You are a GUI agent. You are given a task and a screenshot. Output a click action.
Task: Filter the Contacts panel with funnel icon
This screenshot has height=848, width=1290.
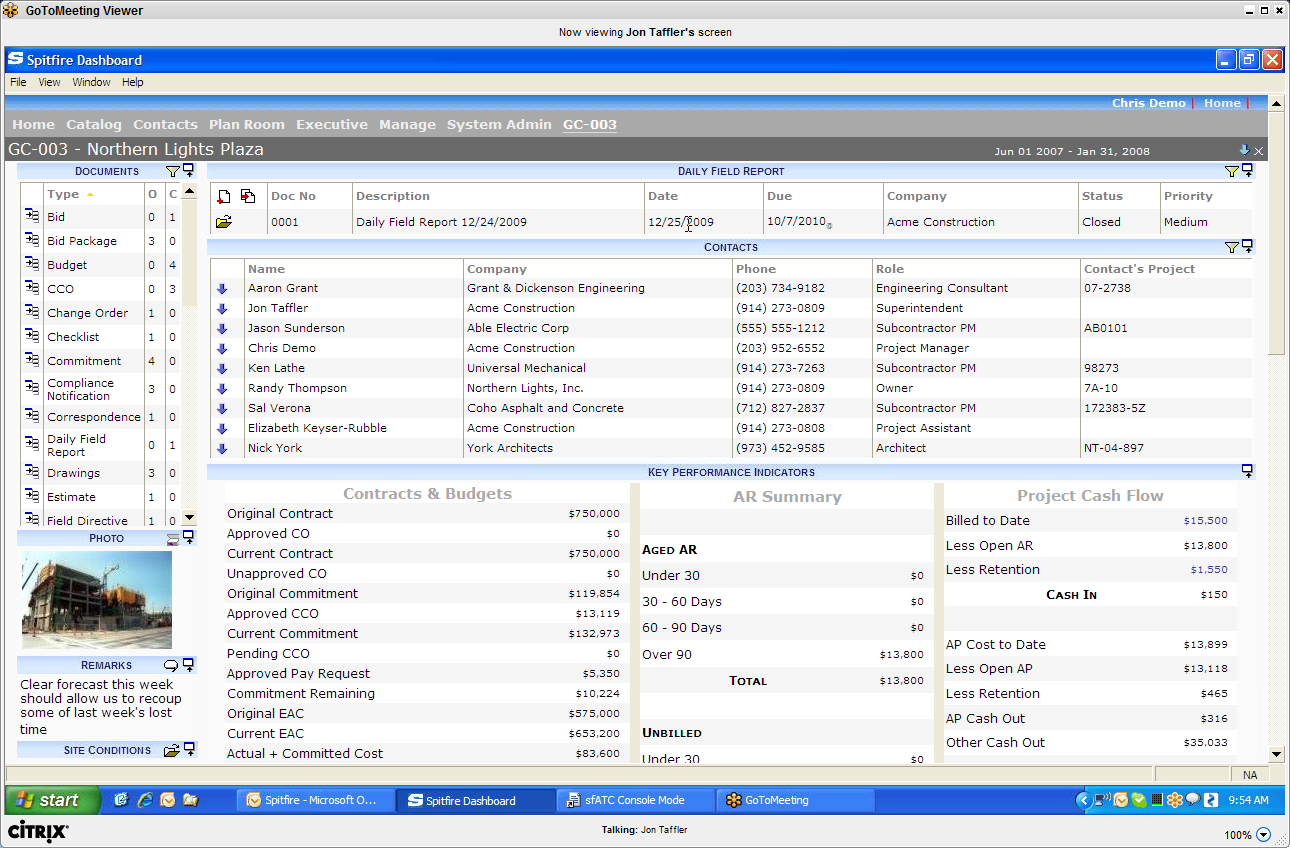(x=1232, y=247)
